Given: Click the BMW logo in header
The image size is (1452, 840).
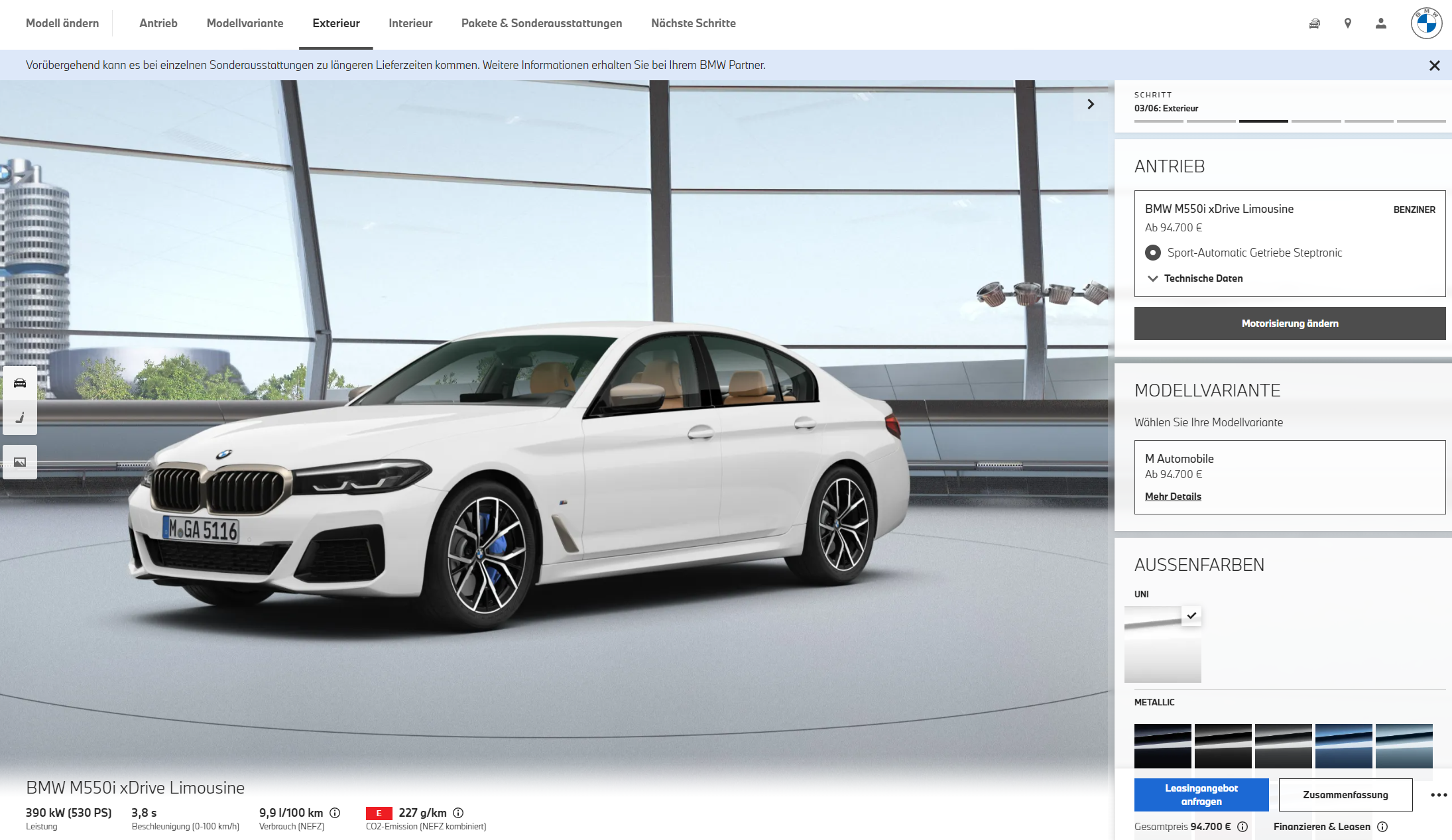Looking at the screenshot, I should click(x=1427, y=24).
